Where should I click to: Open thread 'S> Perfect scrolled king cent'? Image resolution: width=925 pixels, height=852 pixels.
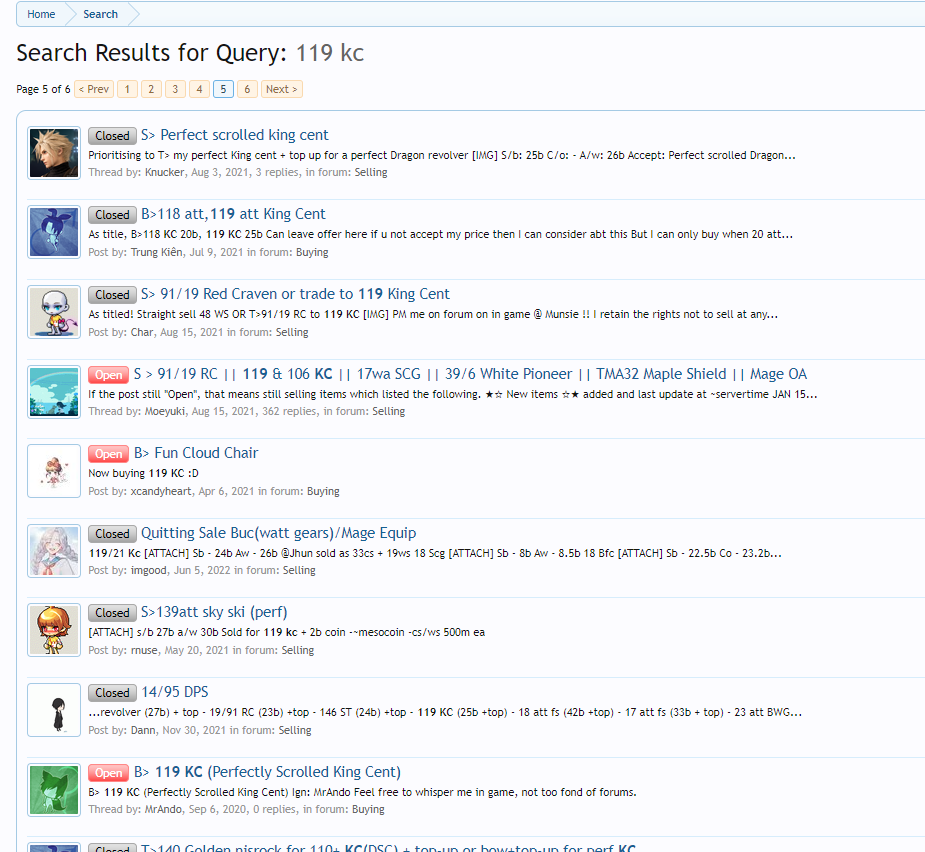pyautogui.click(x=234, y=135)
